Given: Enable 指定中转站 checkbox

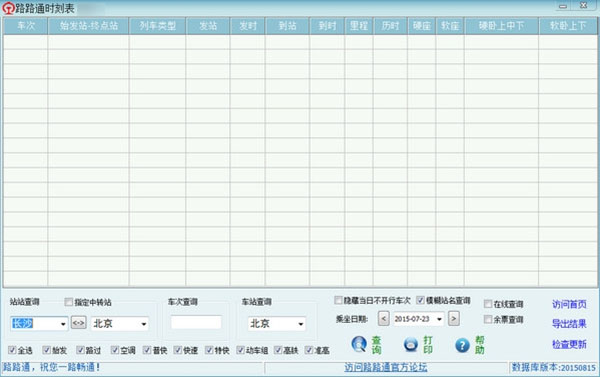Looking at the screenshot, I should 68,302.
